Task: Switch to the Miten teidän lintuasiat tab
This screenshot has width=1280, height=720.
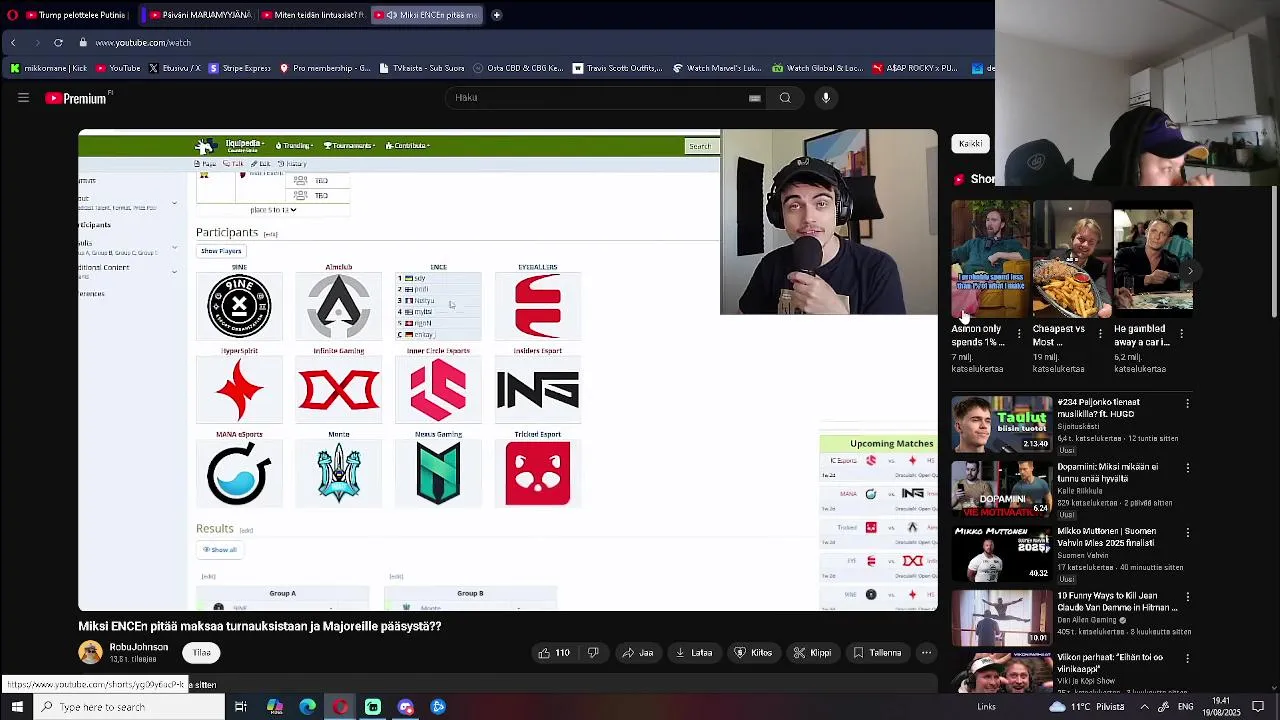Action: [x=313, y=15]
